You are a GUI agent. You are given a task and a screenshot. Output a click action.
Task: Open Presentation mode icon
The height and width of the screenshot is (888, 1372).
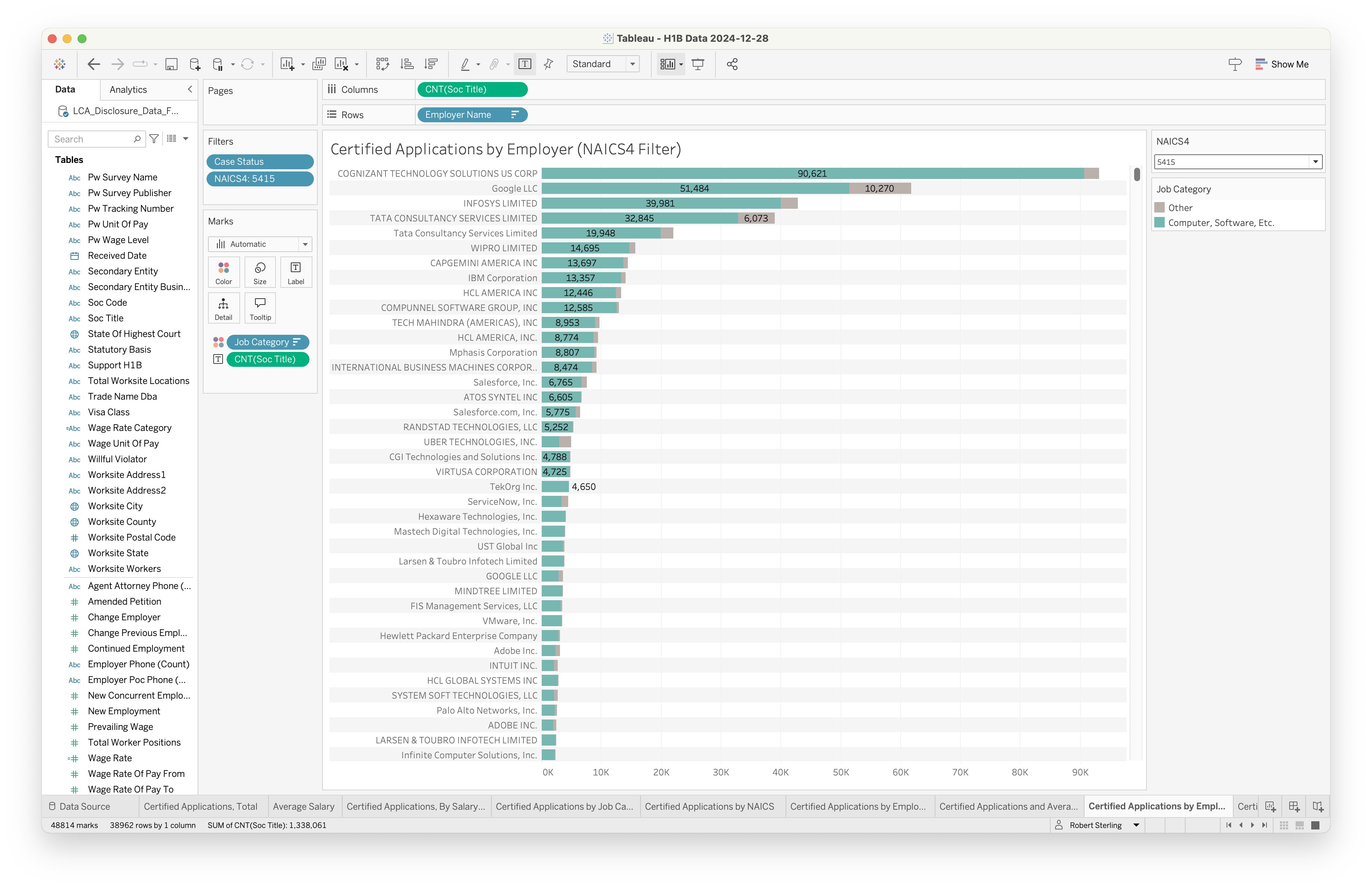[x=698, y=64]
